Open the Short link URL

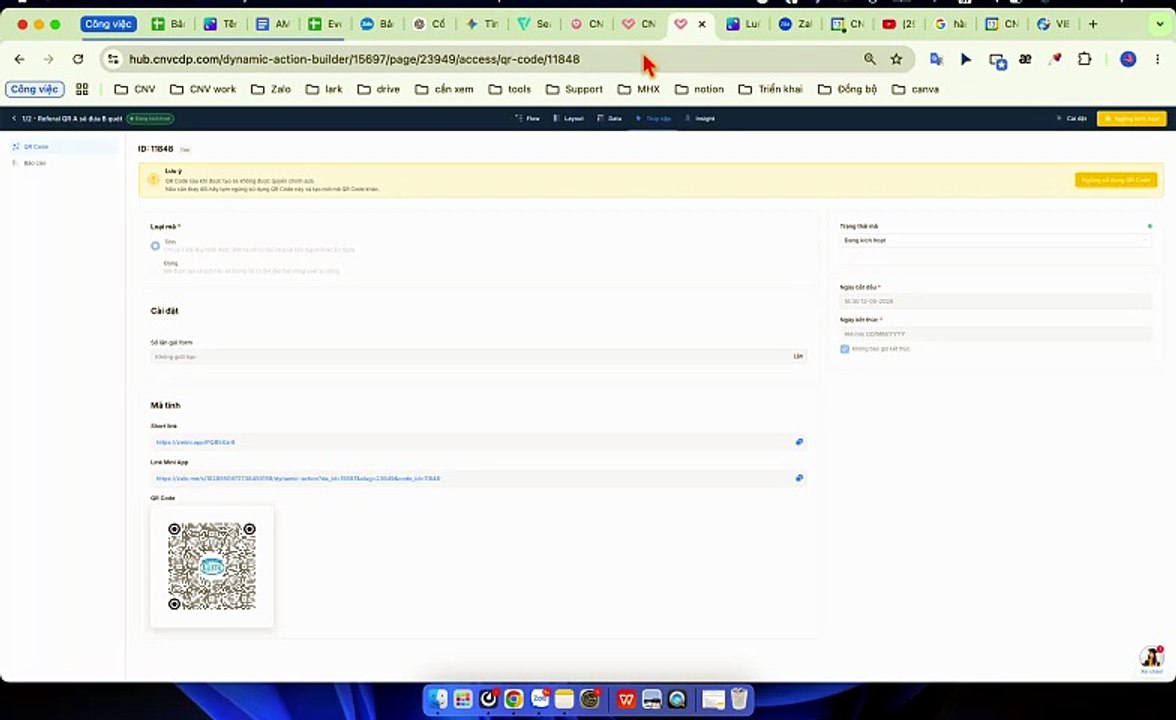pos(195,442)
